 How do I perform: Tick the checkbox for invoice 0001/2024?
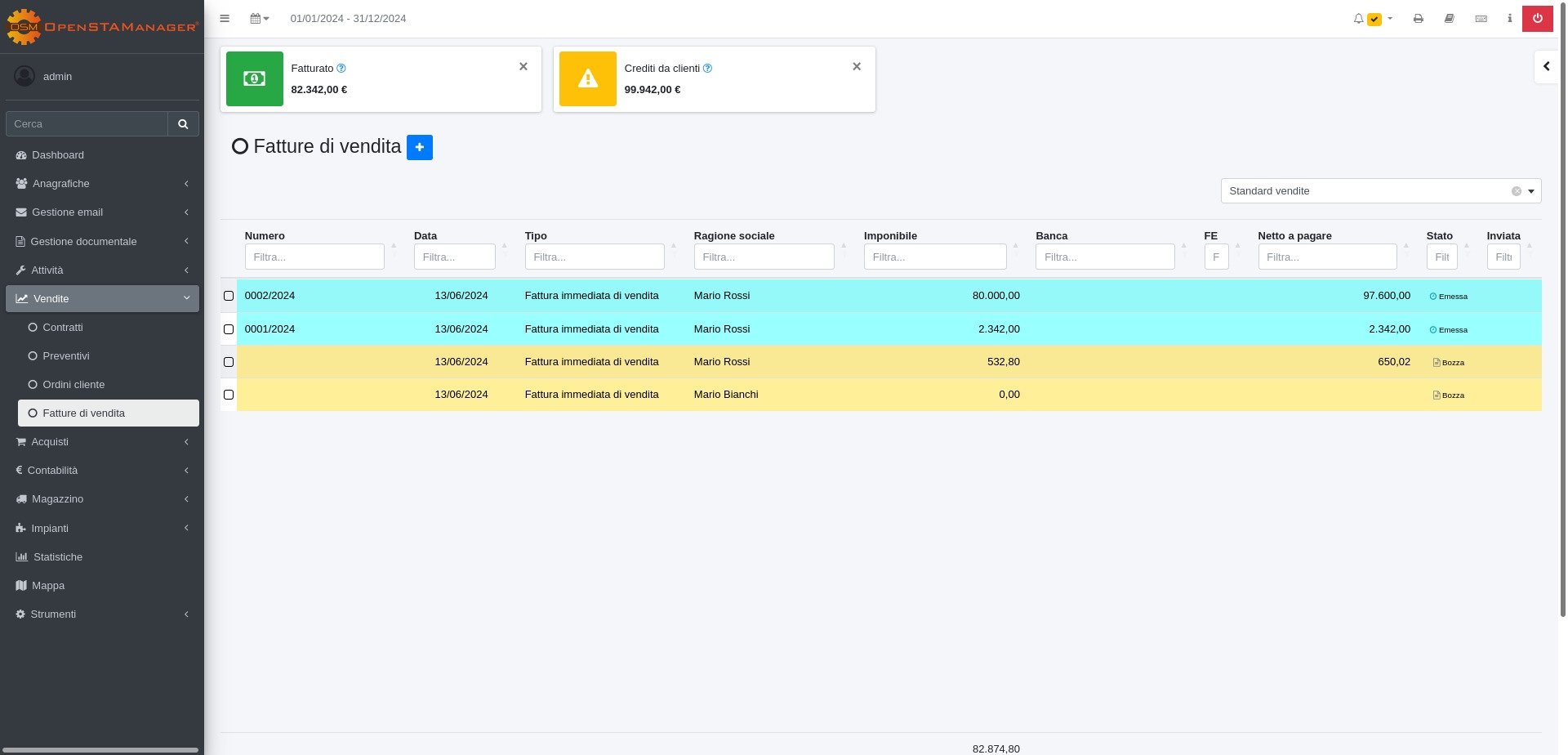(x=229, y=329)
